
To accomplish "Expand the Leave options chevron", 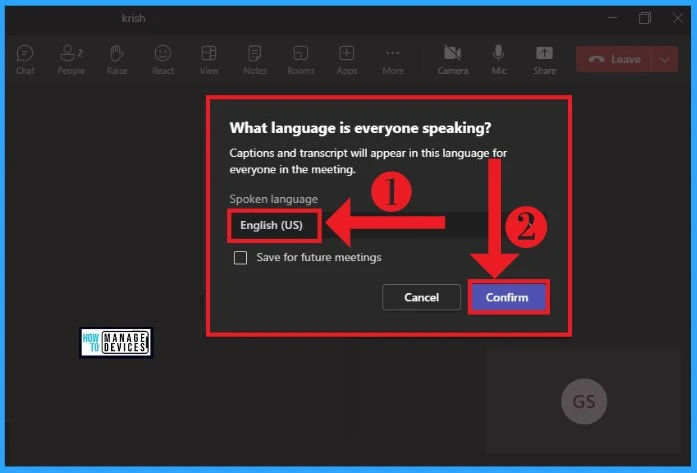I will (665, 59).
